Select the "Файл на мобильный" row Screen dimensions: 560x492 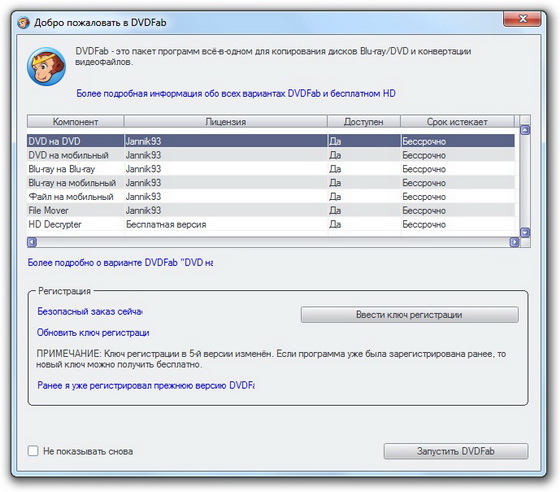click(271, 197)
